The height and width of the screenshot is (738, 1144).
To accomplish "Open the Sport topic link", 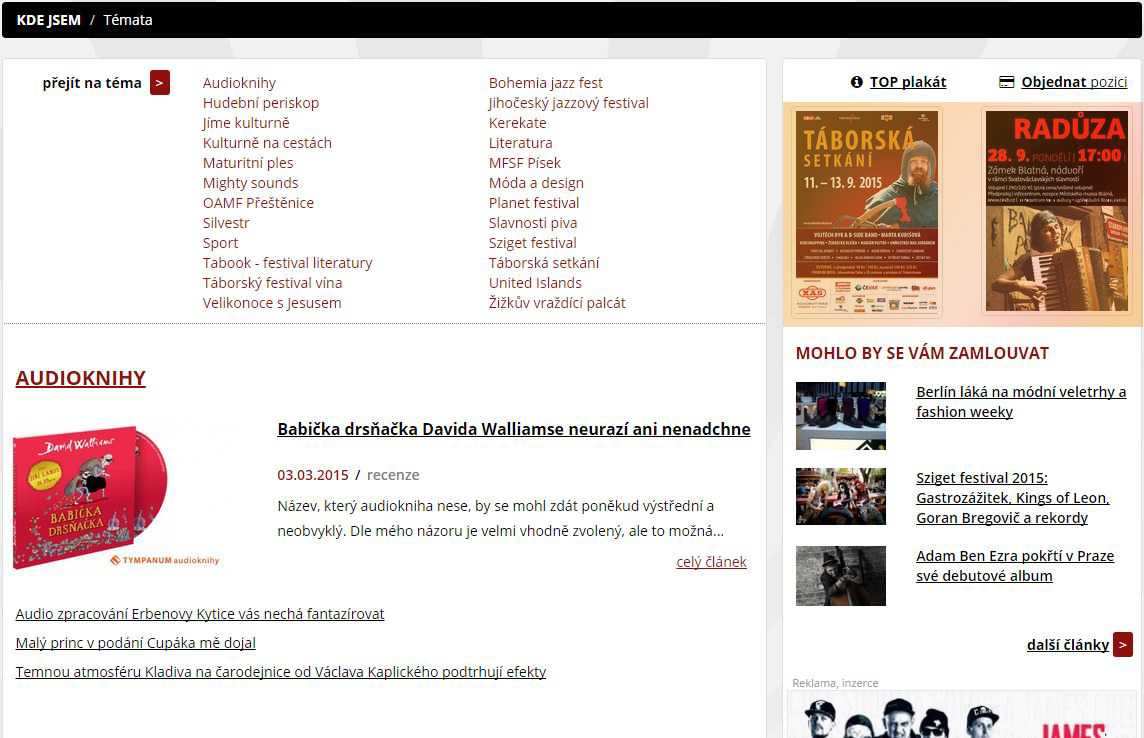I will 220,243.
